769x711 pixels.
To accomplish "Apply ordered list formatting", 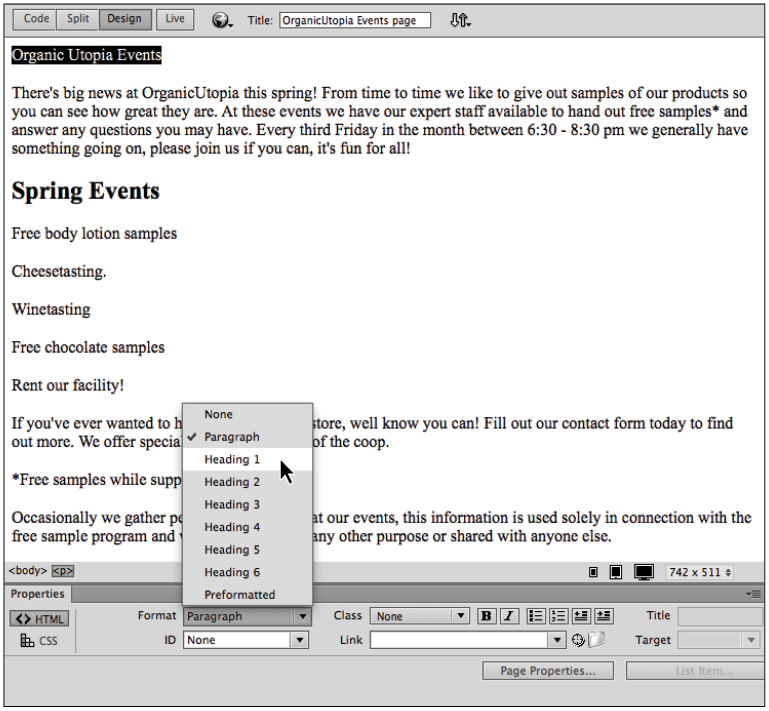I will (x=558, y=616).
